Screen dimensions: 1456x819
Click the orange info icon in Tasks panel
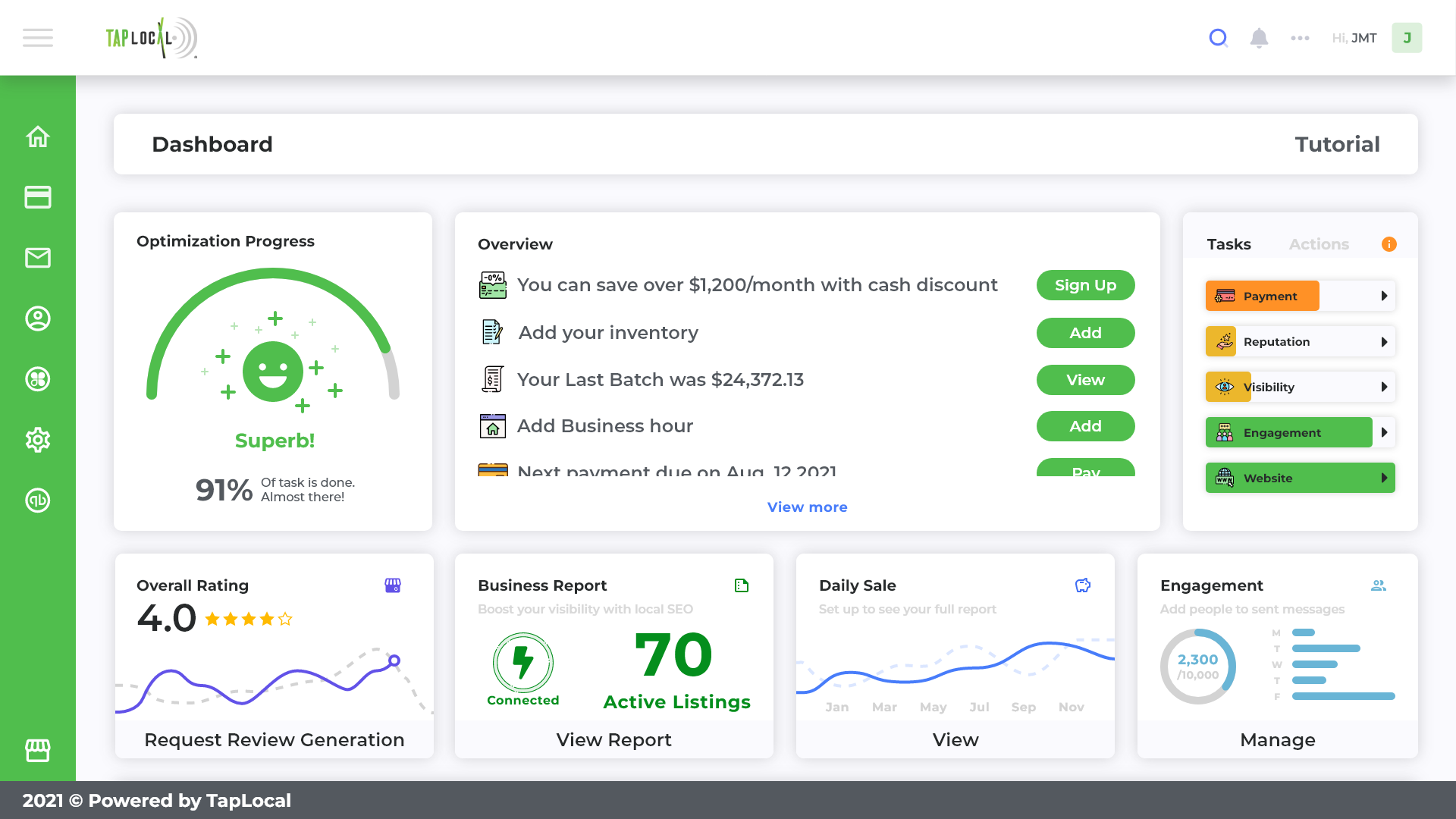pyautogui.click(x=1389, y=244)
